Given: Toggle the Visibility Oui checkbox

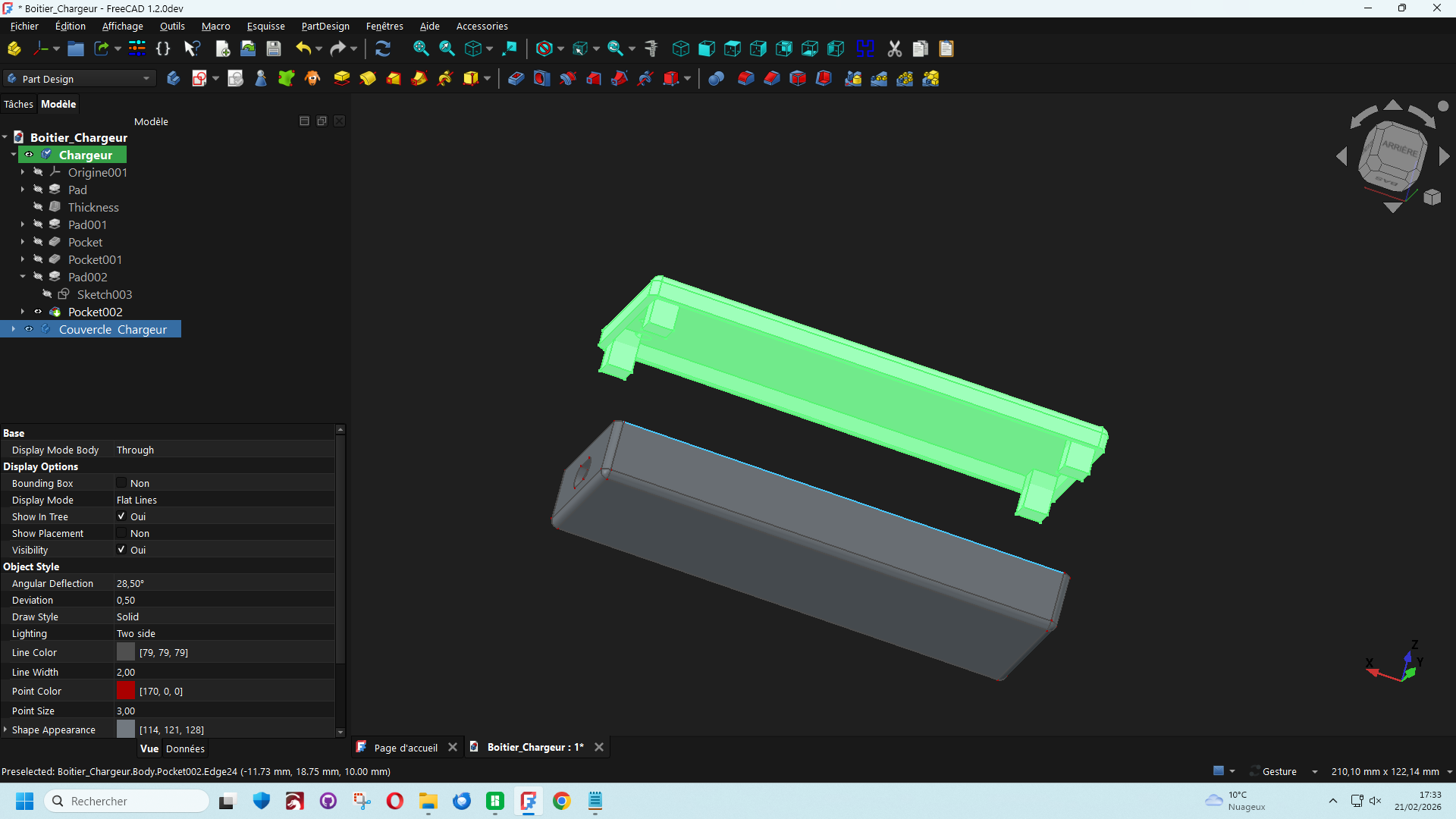Looking at the screenshot, I should tap(121, 550).
